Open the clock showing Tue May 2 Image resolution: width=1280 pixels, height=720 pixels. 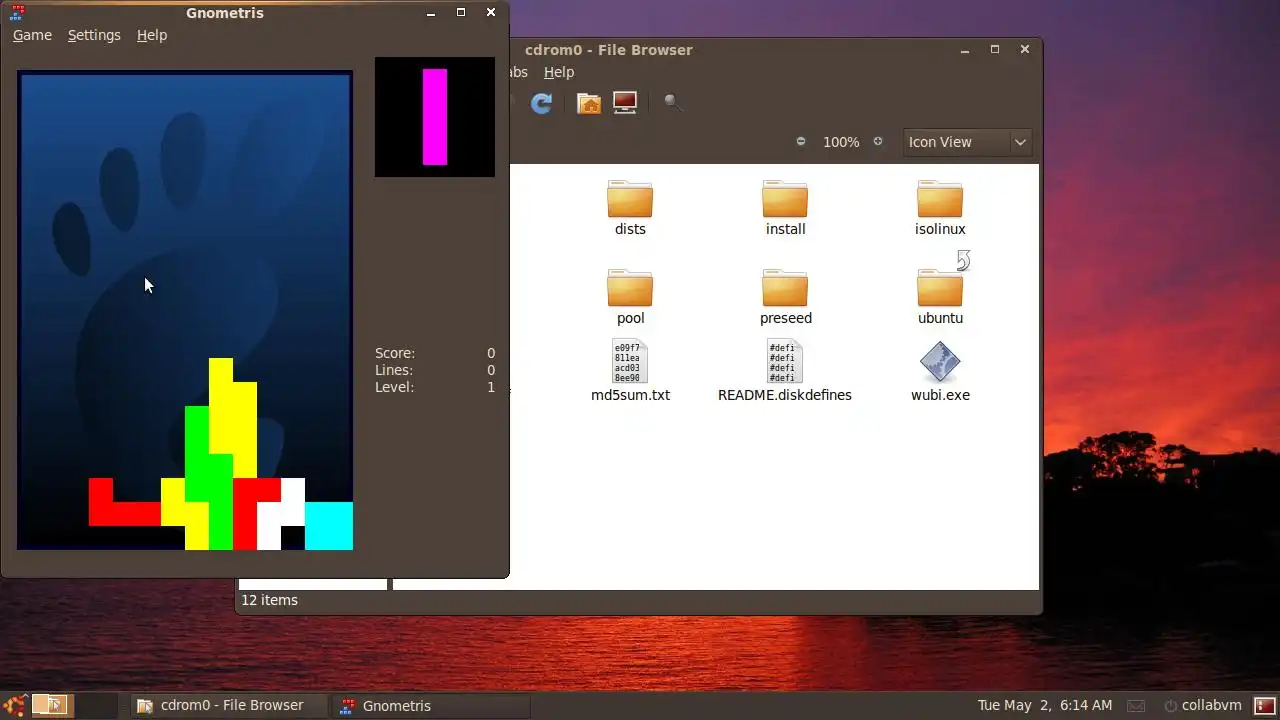[1045, 705]
